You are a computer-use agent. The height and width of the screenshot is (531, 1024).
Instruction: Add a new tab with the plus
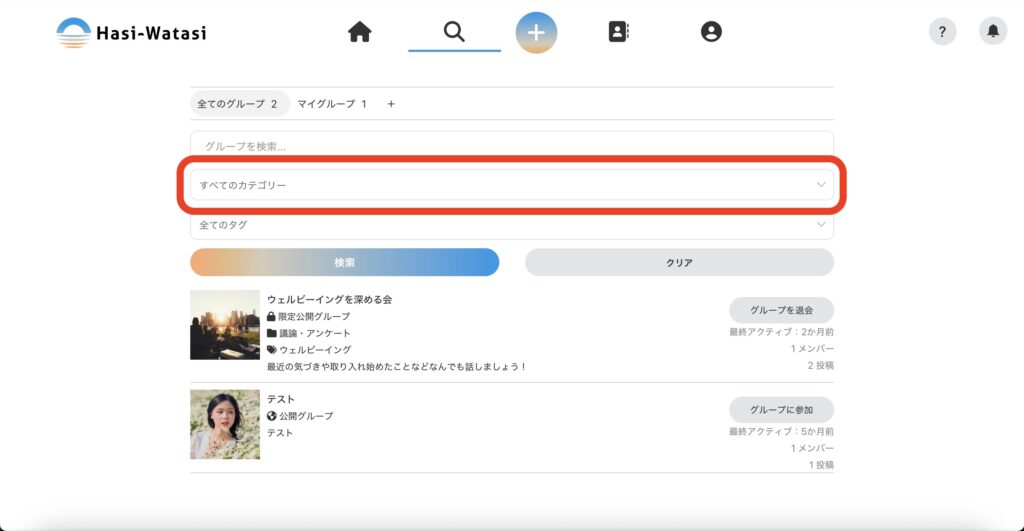tap(391, 104)
